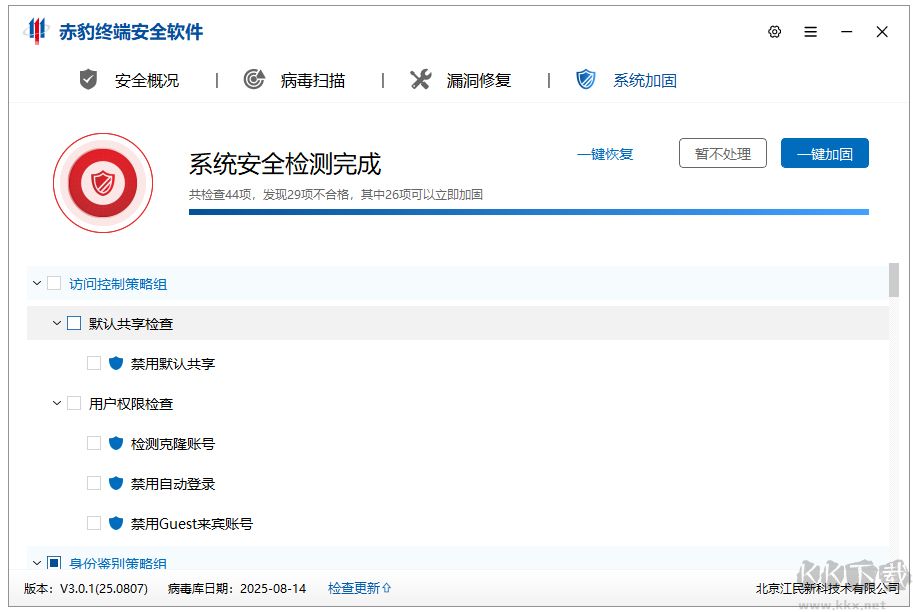The image size is (913, 612).
Task: Click the large red shield status logo
Action: (104, 183)
